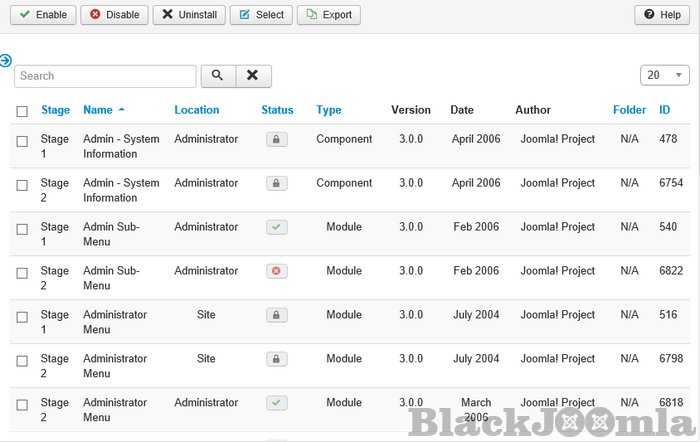Clear the search with the X button
The image size is (700, 442).
coord(253,76)
